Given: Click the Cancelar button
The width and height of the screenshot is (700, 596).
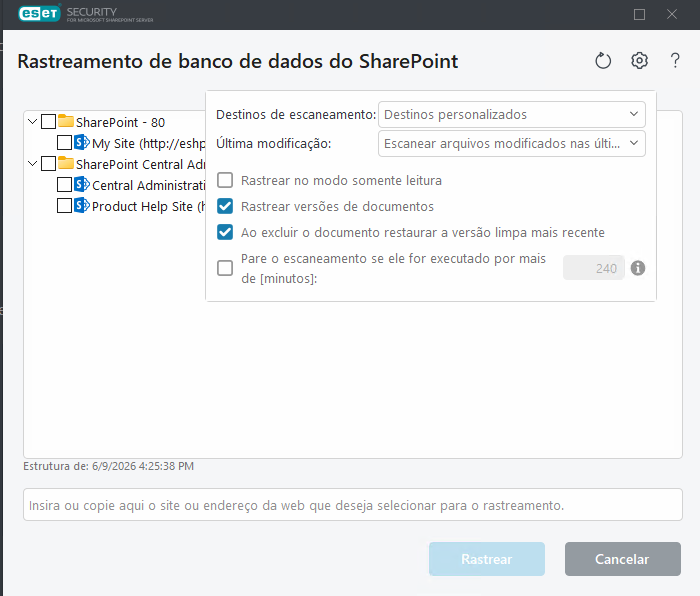Looking at the screenshot, I should (x=622, y=559).
